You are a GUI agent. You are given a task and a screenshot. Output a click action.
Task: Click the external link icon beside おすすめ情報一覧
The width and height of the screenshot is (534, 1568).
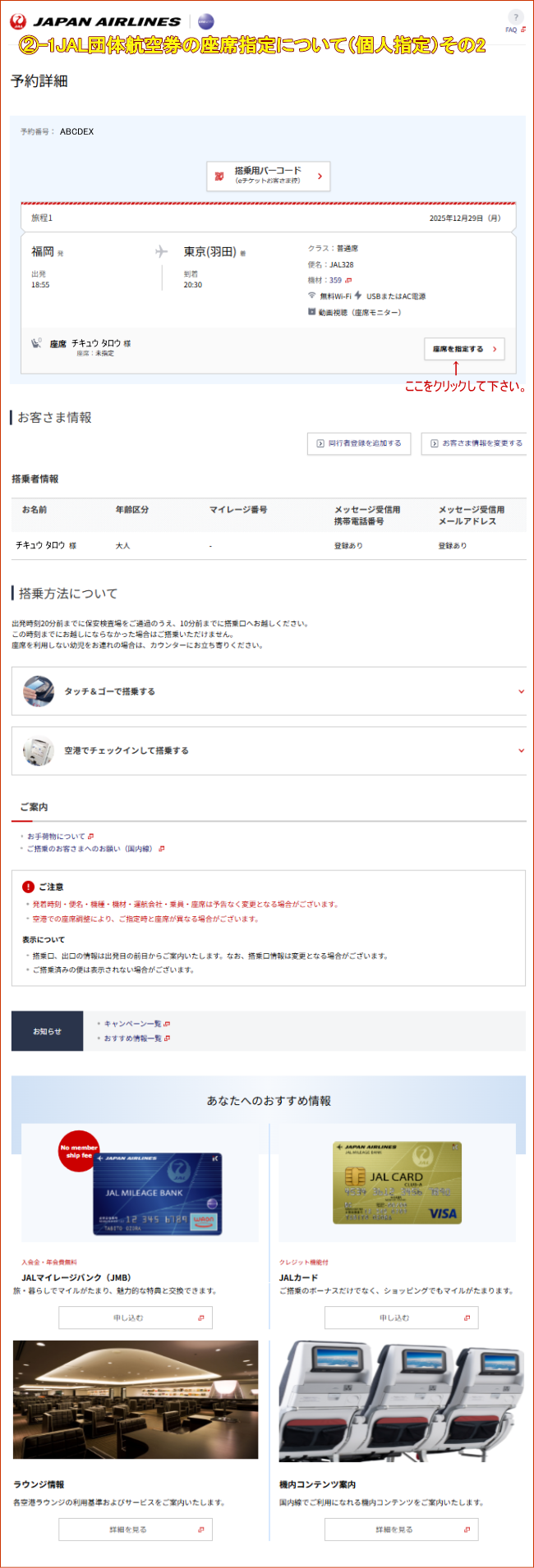tap(167, 1039)
